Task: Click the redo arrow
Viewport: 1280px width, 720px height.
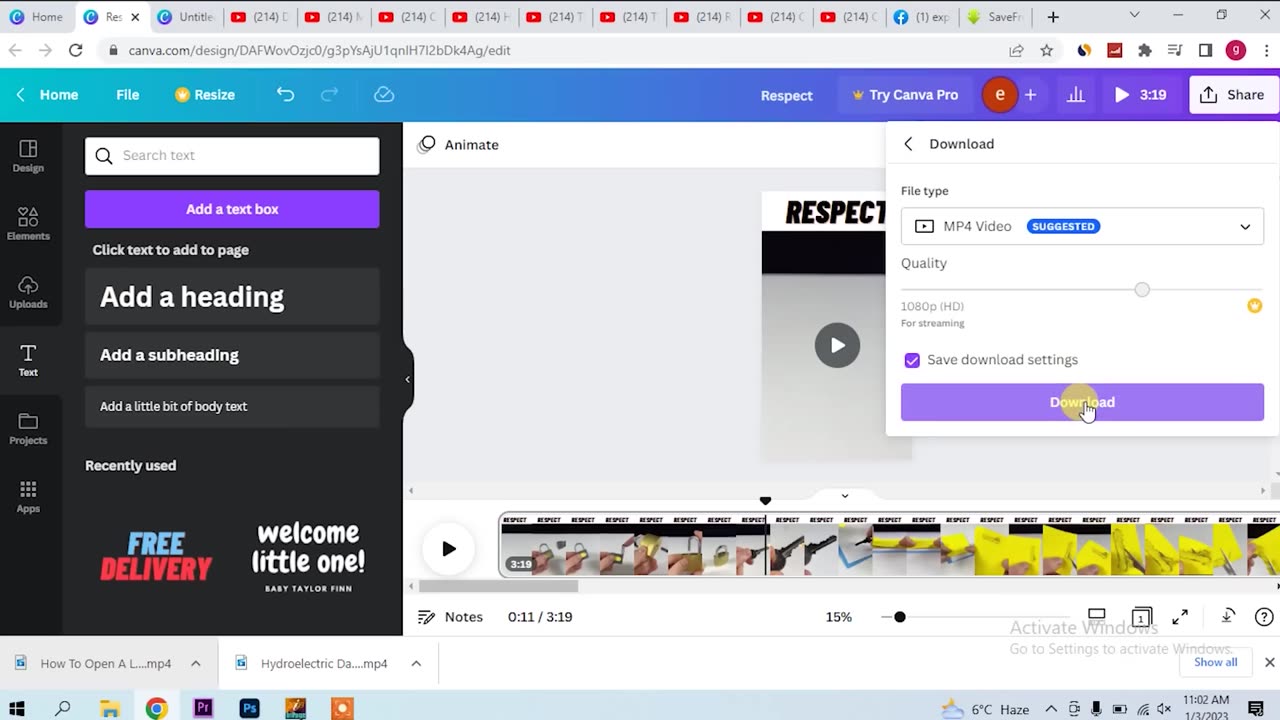Action: coord(329,94)
